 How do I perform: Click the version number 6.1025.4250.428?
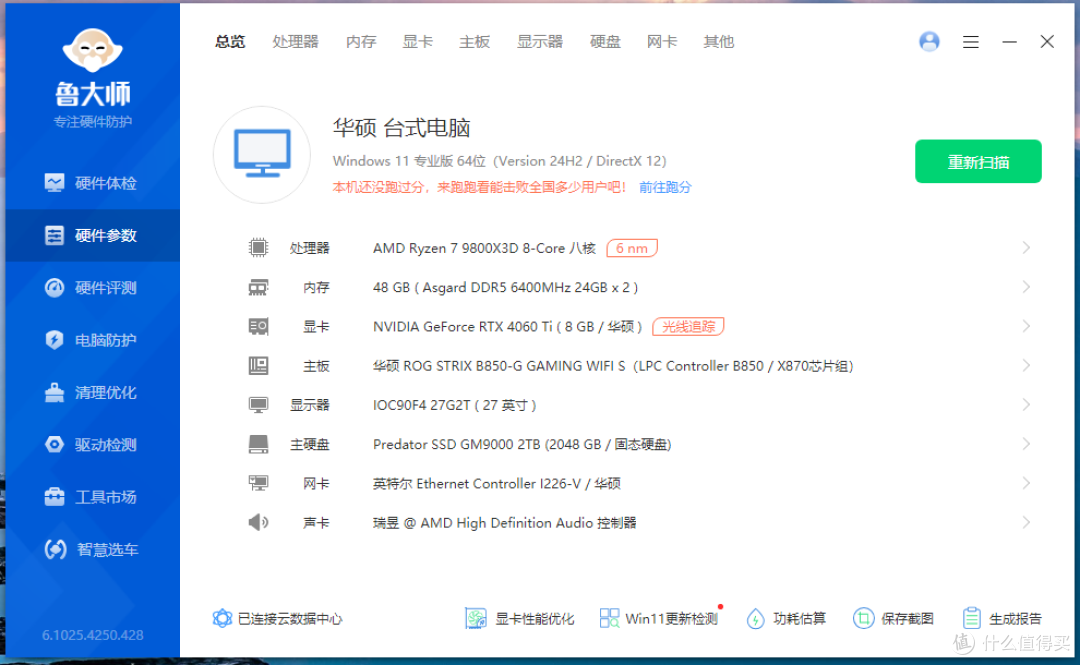click(92, 635)
